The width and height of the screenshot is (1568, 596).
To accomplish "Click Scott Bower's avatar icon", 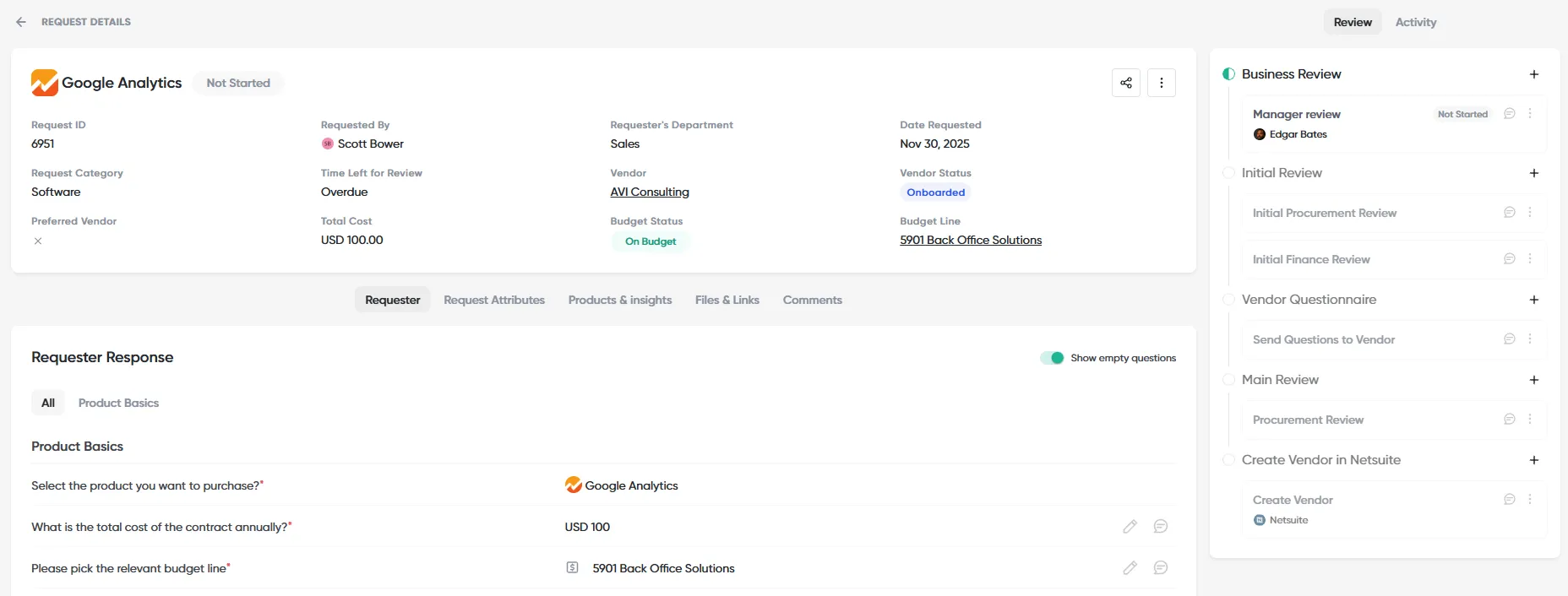I will pos(328,144).
